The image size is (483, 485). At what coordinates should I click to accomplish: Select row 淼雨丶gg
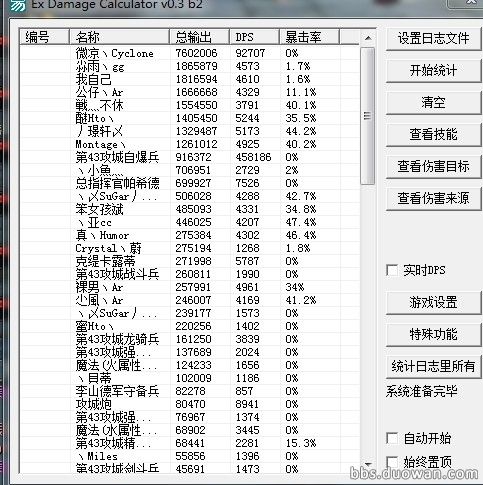190,66
